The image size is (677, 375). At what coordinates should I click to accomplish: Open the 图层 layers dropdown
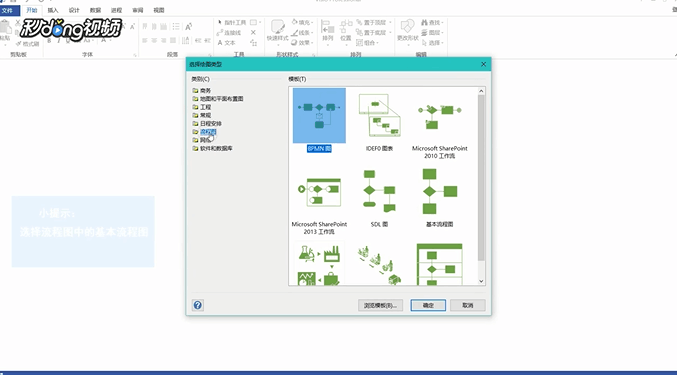click(433, 33)
